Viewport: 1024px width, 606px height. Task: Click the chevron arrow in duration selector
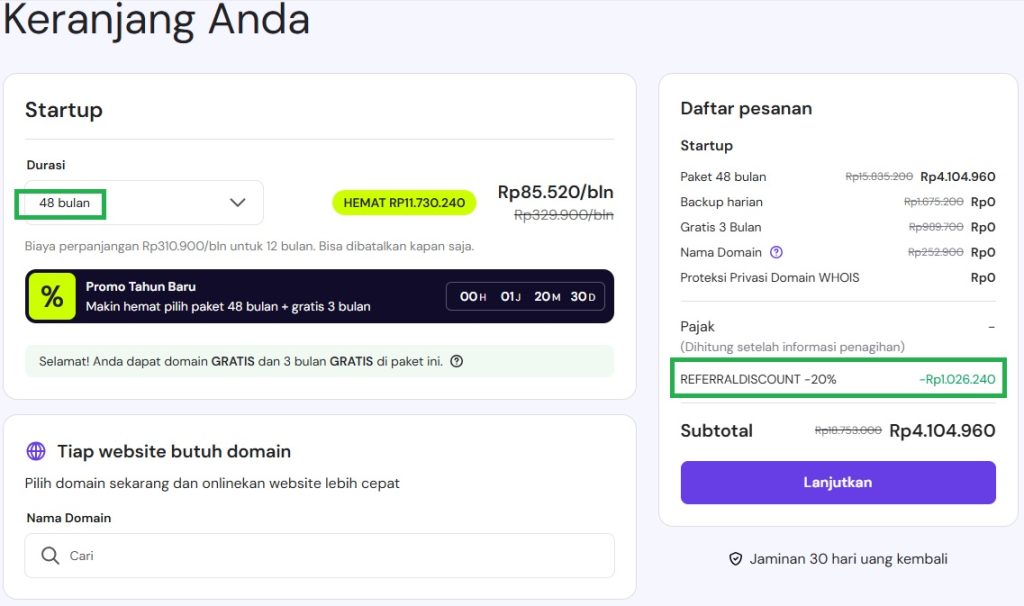pos(238,203)
